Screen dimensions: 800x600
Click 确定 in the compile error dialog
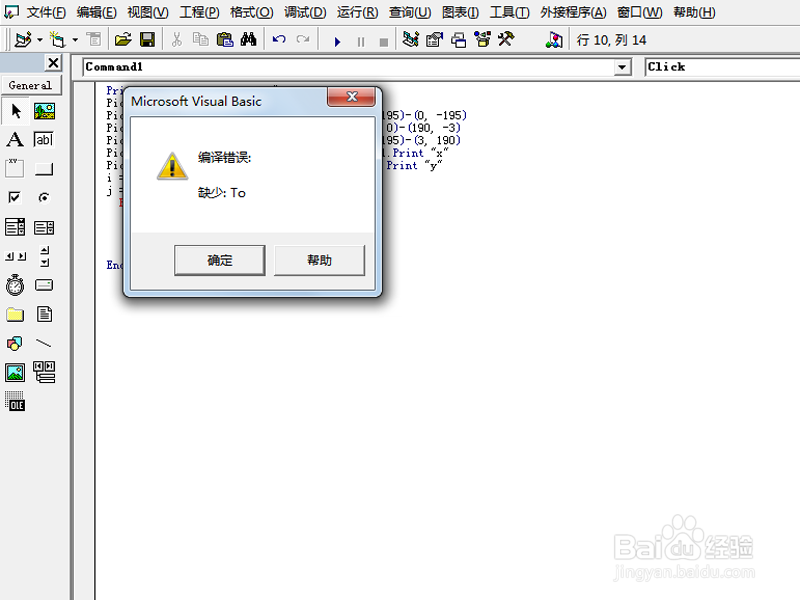pyautogui.click(x=219, y=260)
